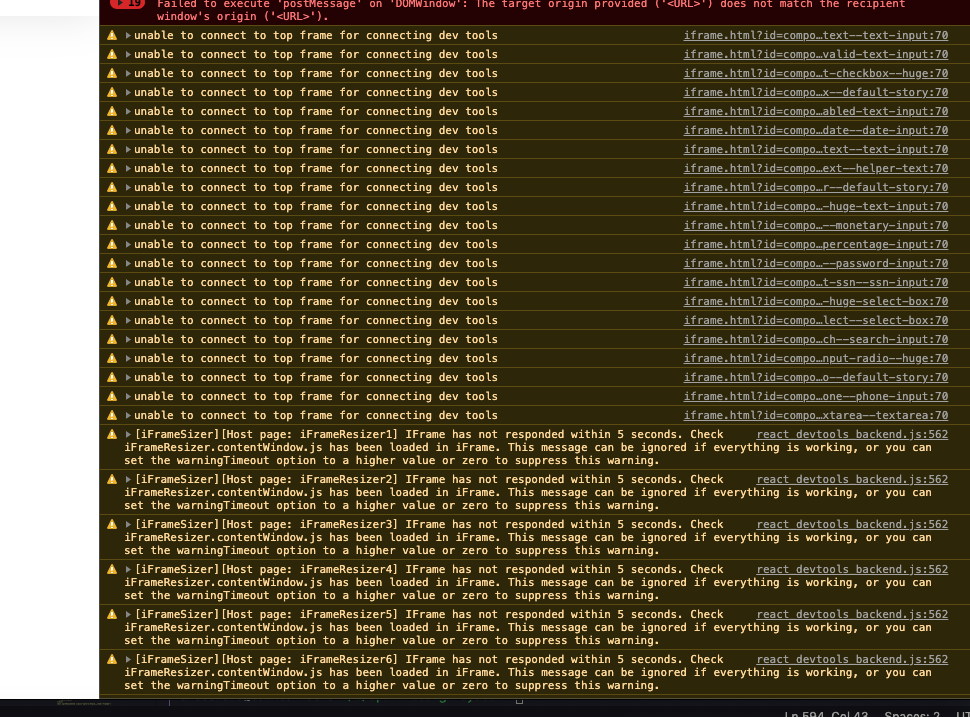Open the compo…percentage-input:70 source link
The height and width of the screenshot is (717, 970).
click(815, 244)
